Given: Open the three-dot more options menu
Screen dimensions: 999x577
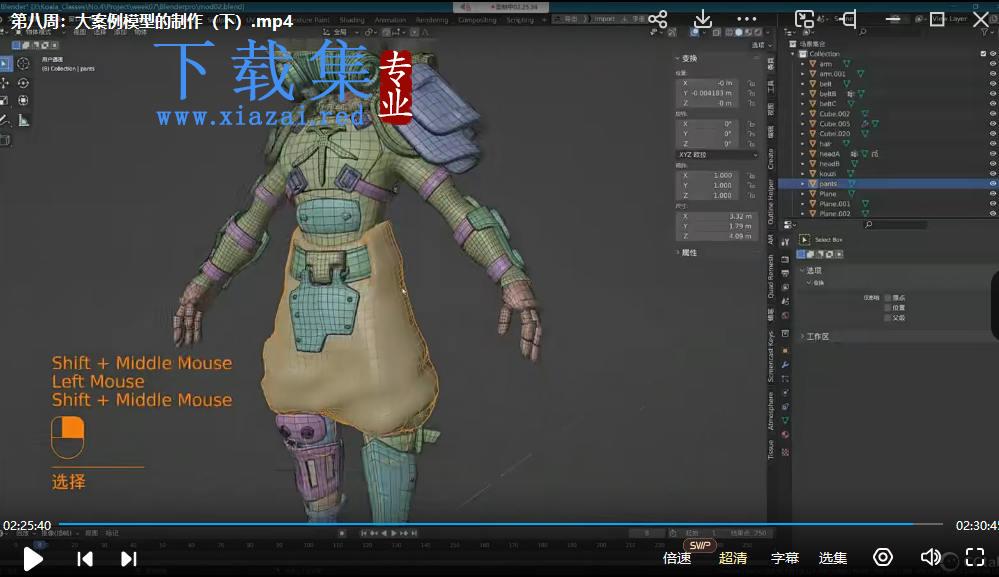Looking at the screenshot, I should click(747, 19).
